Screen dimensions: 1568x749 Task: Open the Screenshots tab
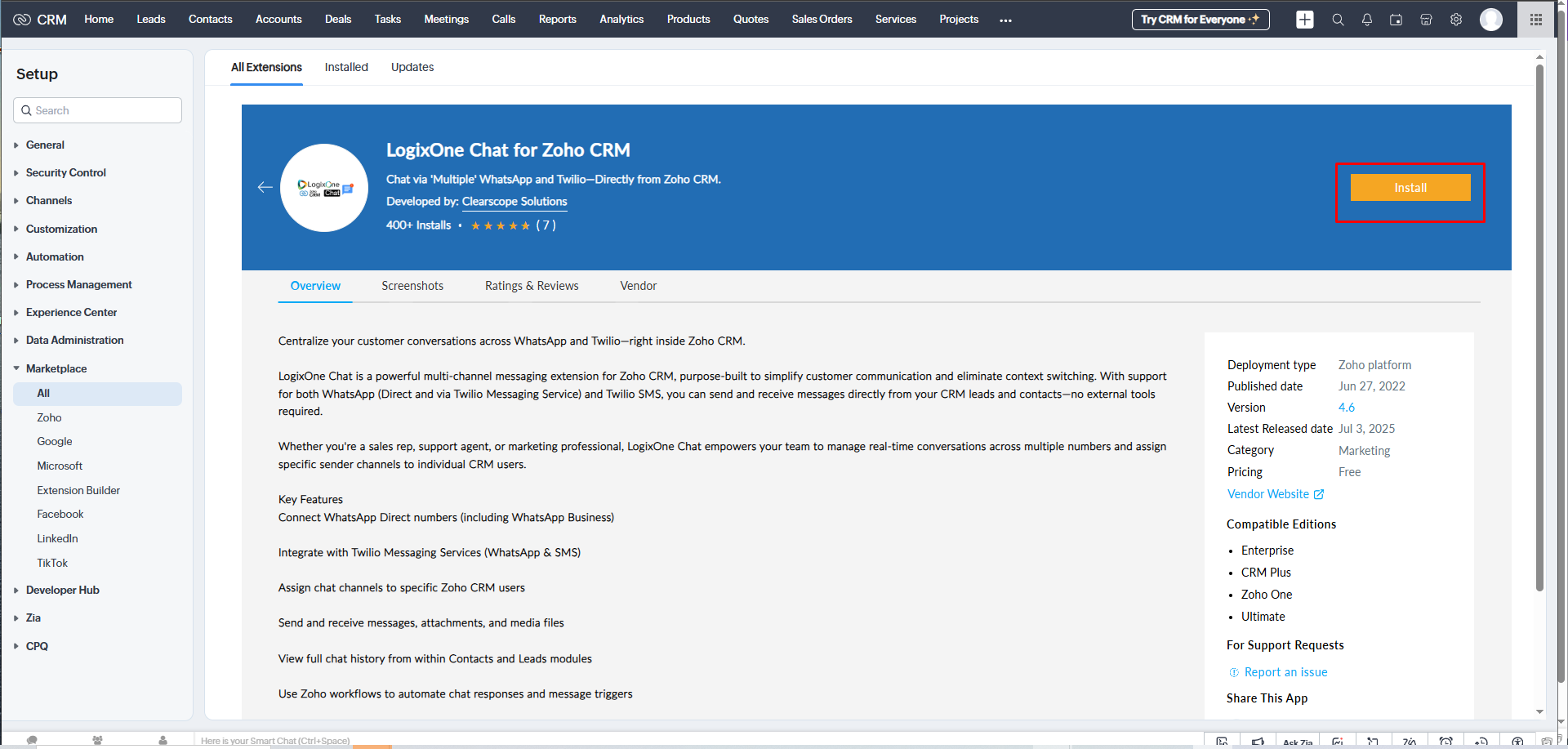coord(412,286)
